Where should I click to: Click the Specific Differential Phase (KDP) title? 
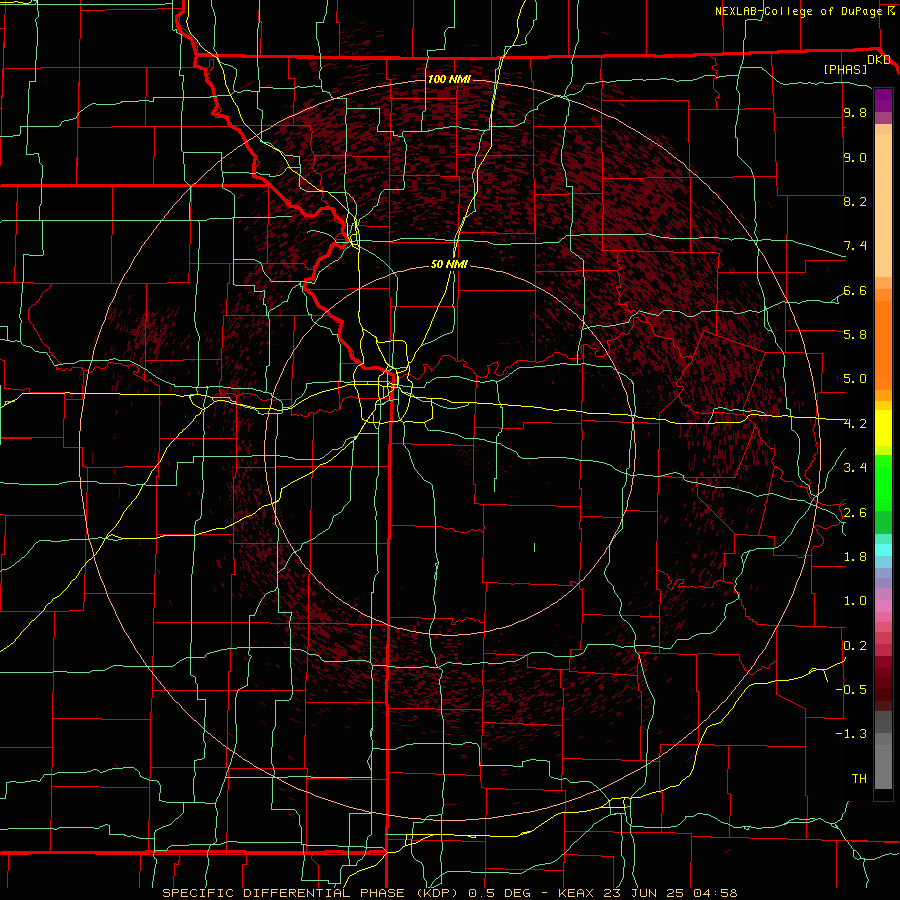311,893
